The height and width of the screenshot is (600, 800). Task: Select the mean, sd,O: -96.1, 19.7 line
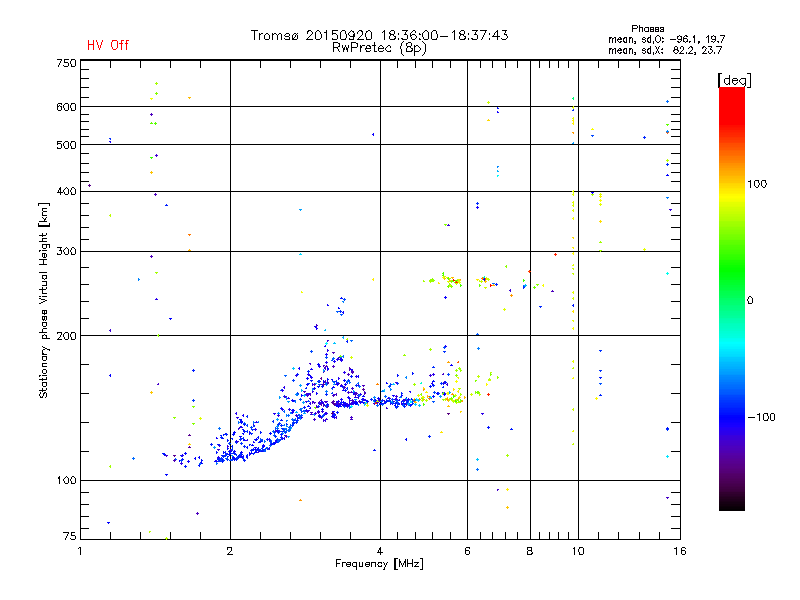(x=666, y=39)
